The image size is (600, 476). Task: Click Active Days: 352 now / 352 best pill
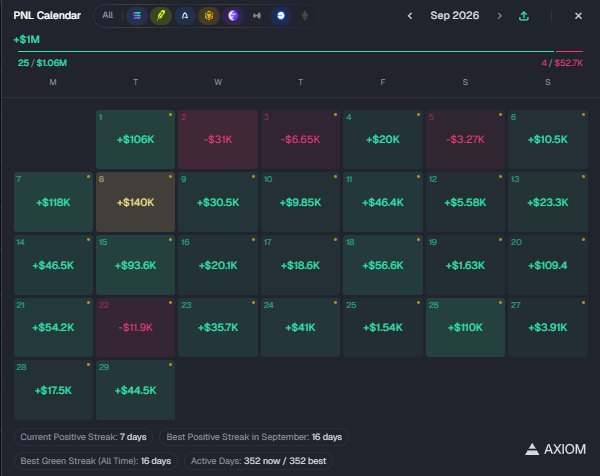pos(258,461)
